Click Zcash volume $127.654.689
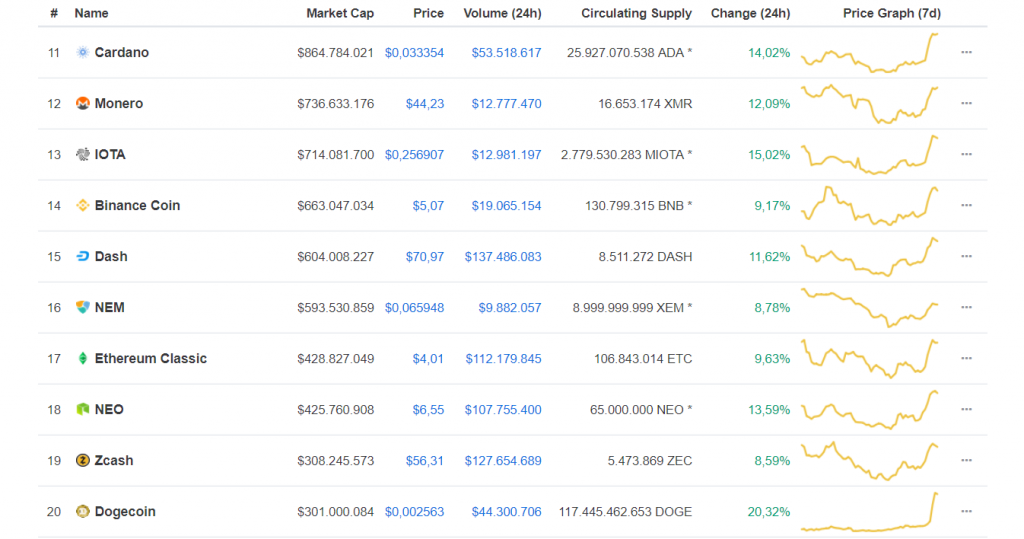This screenshot has width=1024, height=539. pyautogui.click(x=503, y=460)
